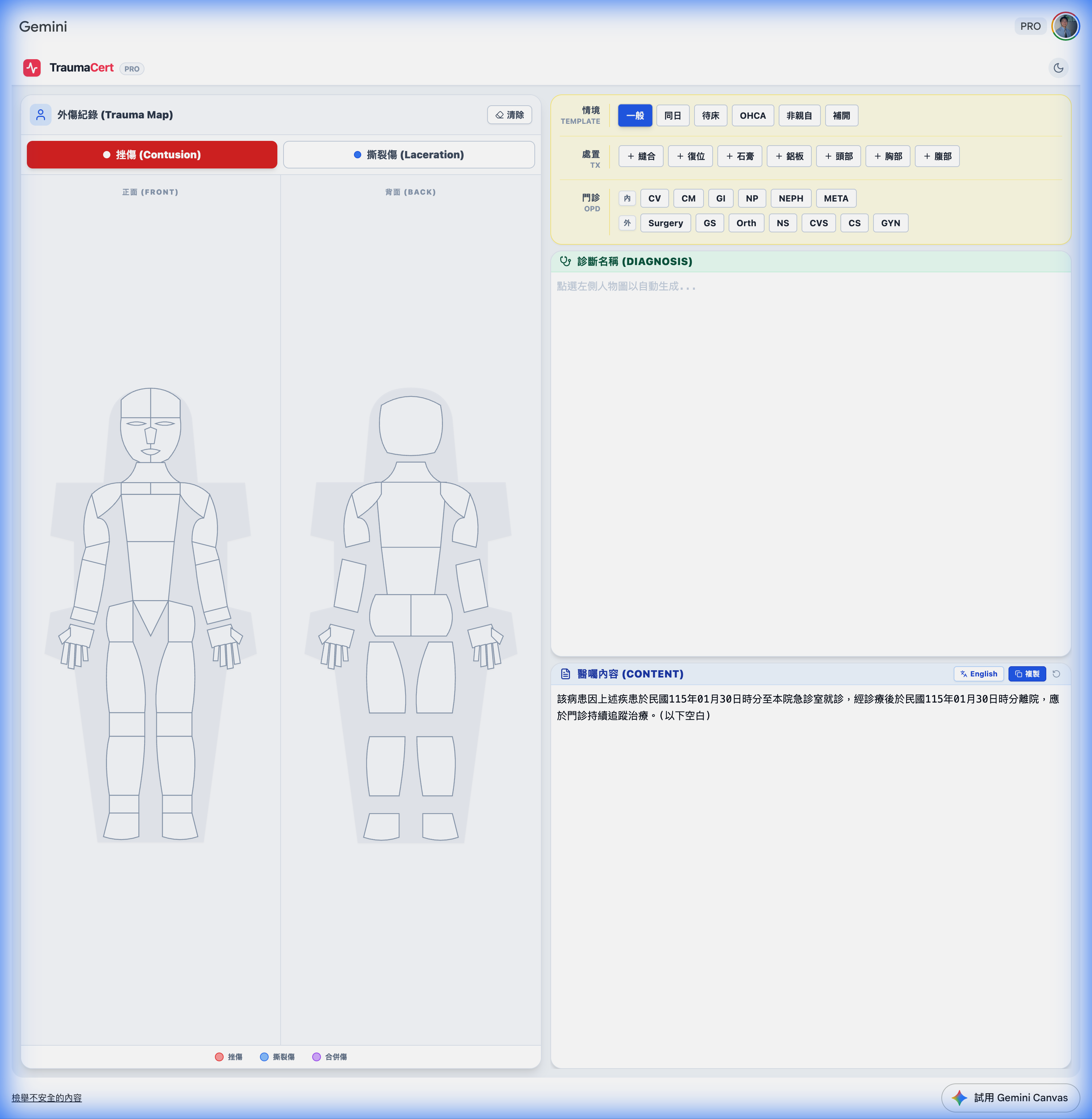Select CV outpatient clinic
This screenshot has height=1119, width=1092.
pos(655,199)
